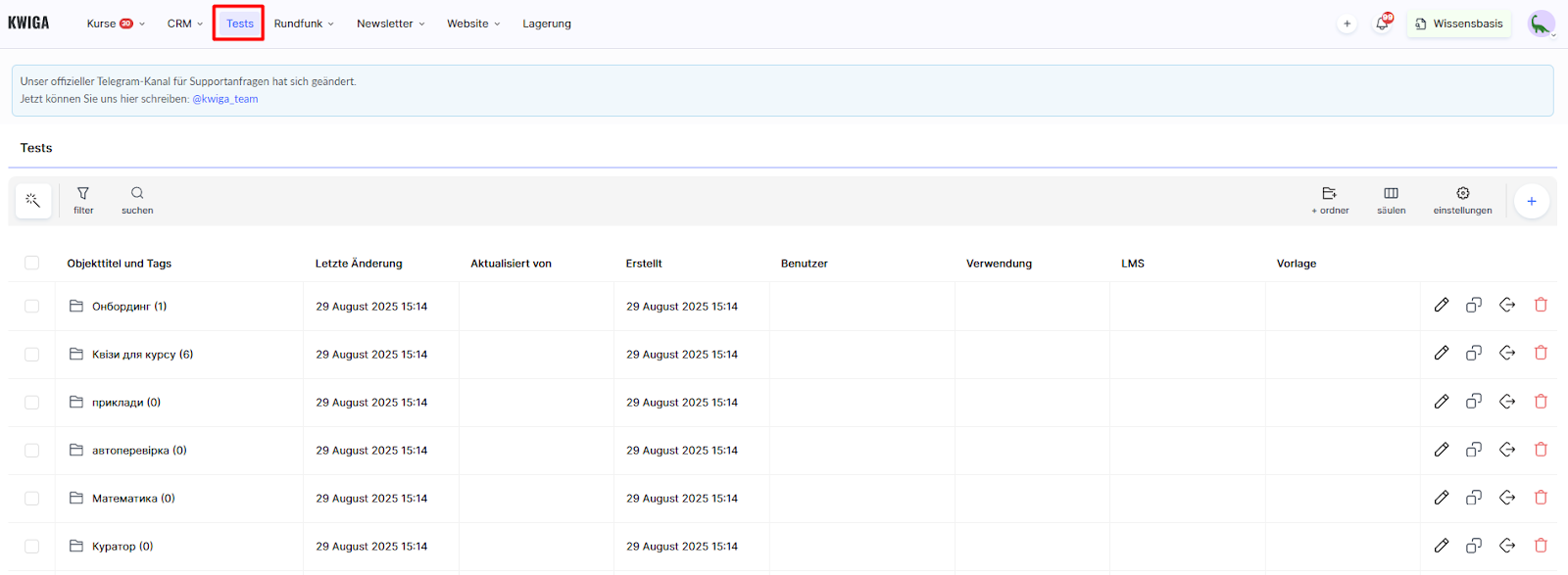Edit the Онбординг folder with pencil icon
1568x575 pixels.
[x=1441, y=306]
